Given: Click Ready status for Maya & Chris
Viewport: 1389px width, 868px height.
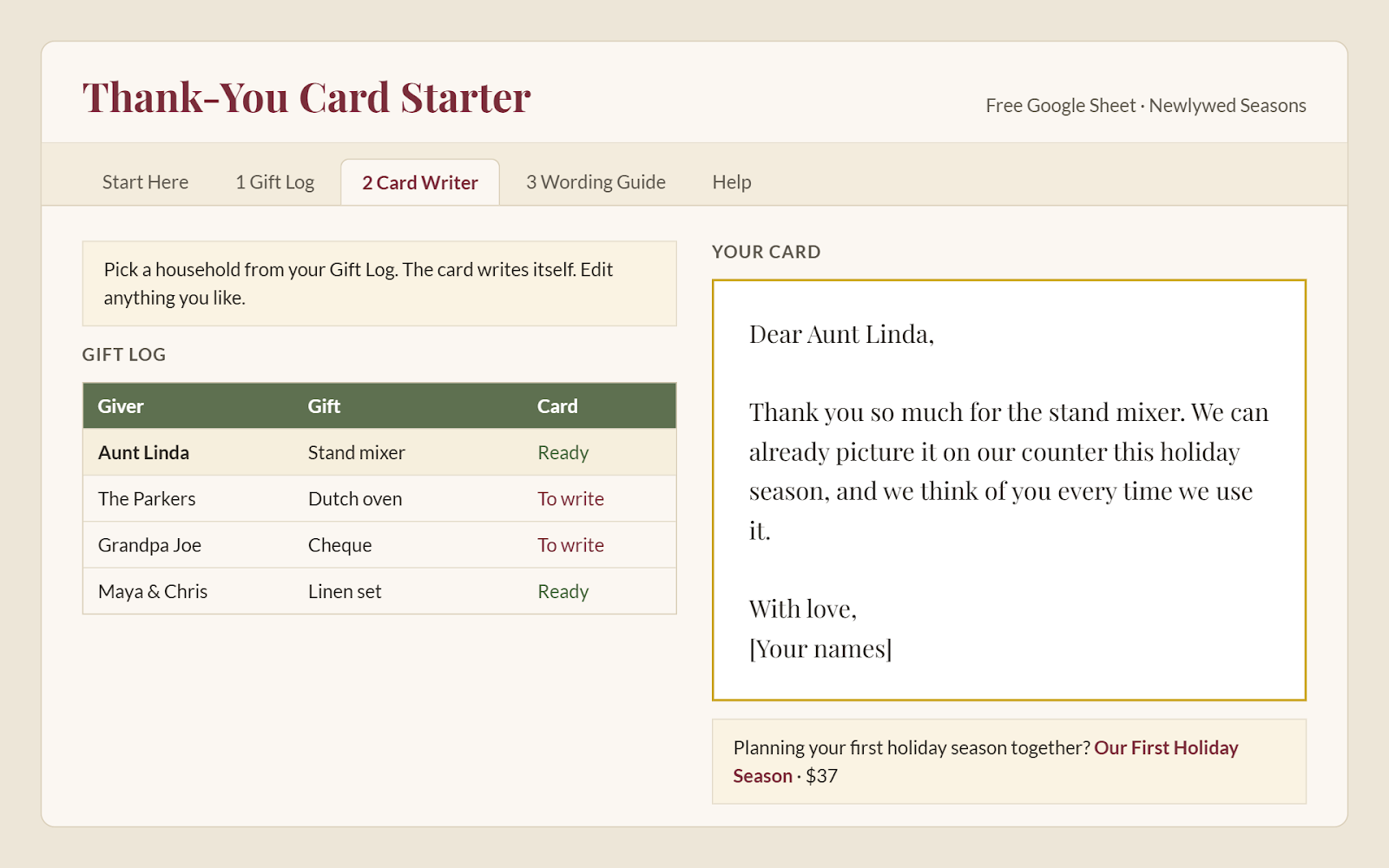Looking at the screenshot, I should 563,591.
